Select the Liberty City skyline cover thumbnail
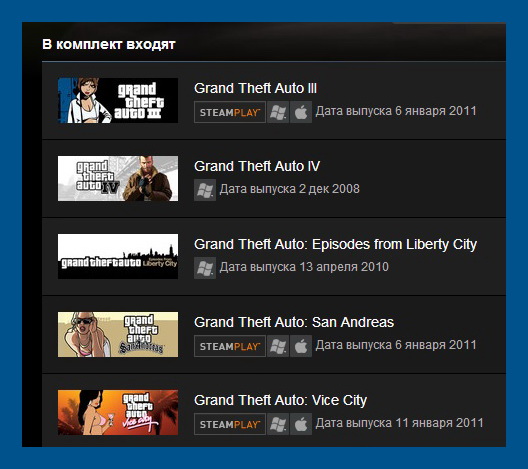Screen dimensions: 528x469 [118, 257]
